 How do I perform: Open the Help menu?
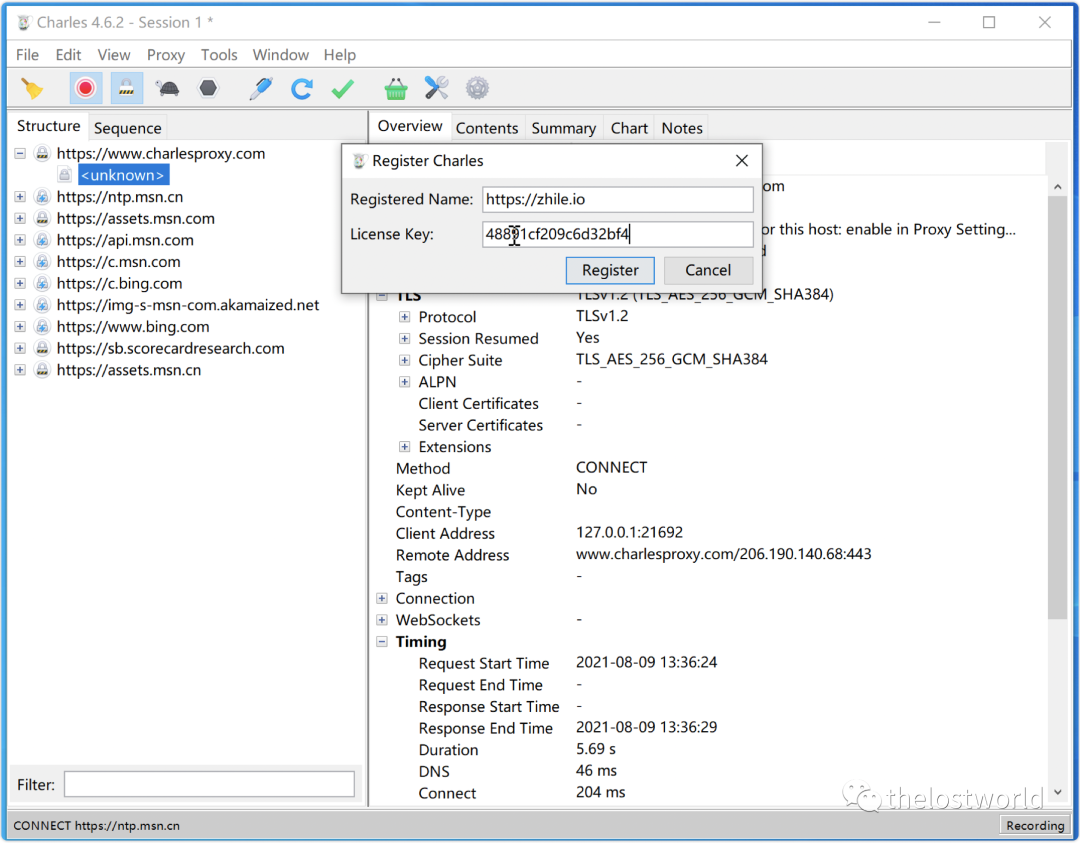[x=340, y=55]
